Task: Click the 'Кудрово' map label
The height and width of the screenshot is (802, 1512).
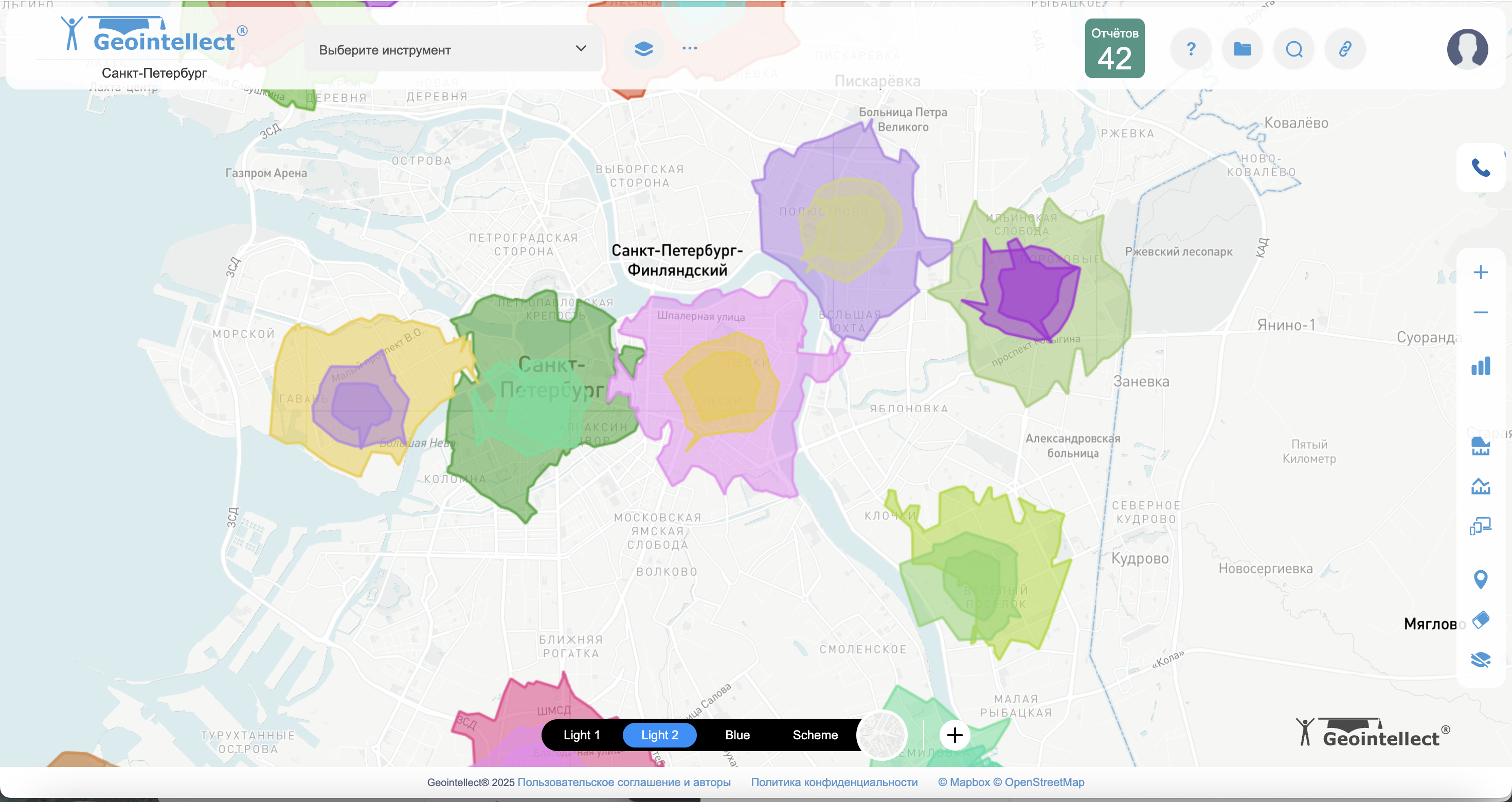Action: click(1140, 558)
